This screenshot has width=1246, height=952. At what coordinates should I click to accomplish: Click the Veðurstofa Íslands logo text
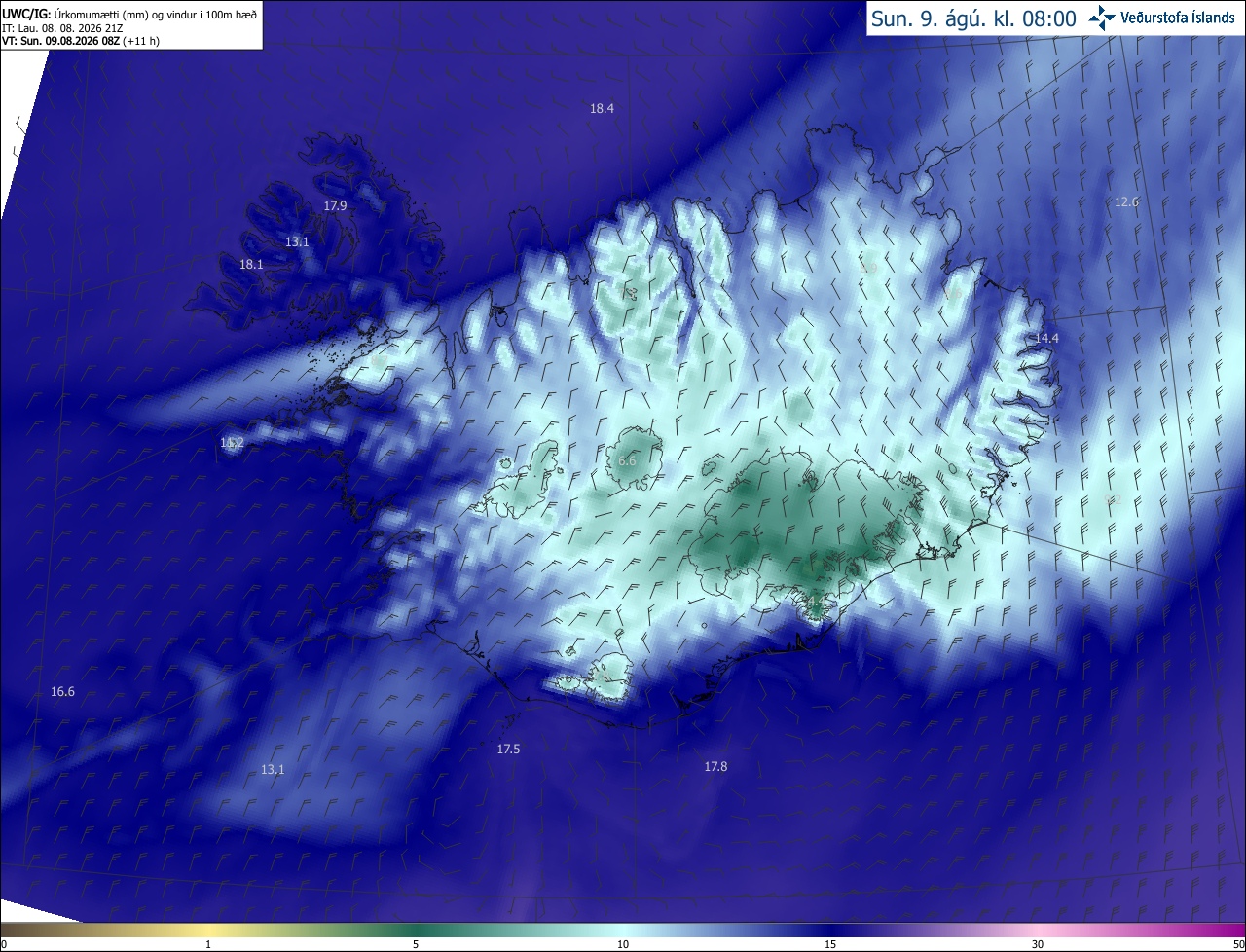(x=1178, y=18)
